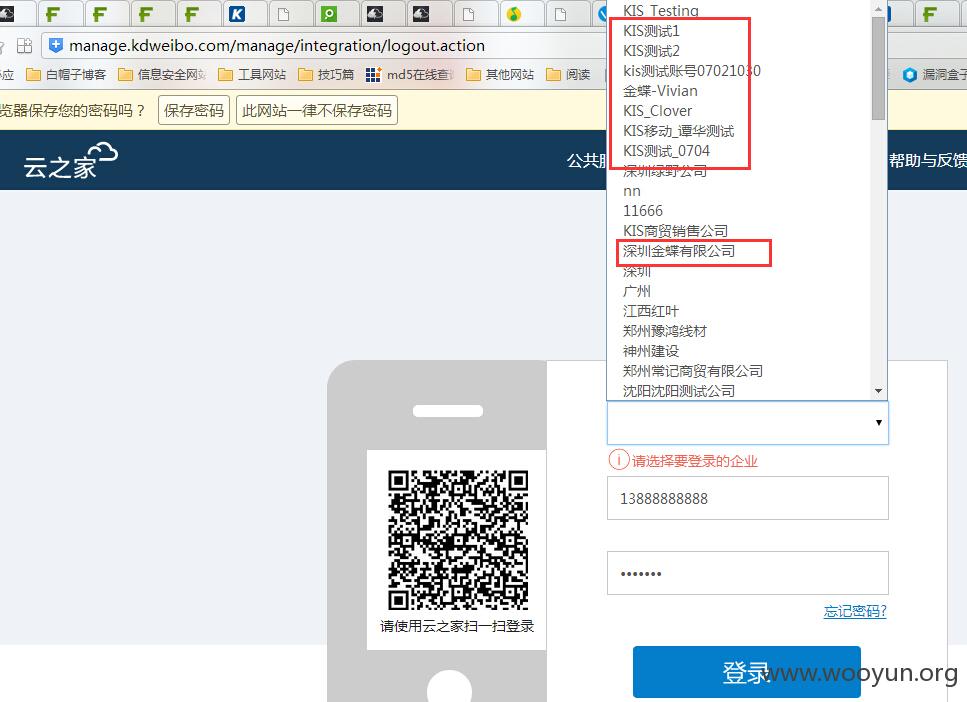
Task: Select 郑州豫鸿线材 option
Action: pos(665,331)
